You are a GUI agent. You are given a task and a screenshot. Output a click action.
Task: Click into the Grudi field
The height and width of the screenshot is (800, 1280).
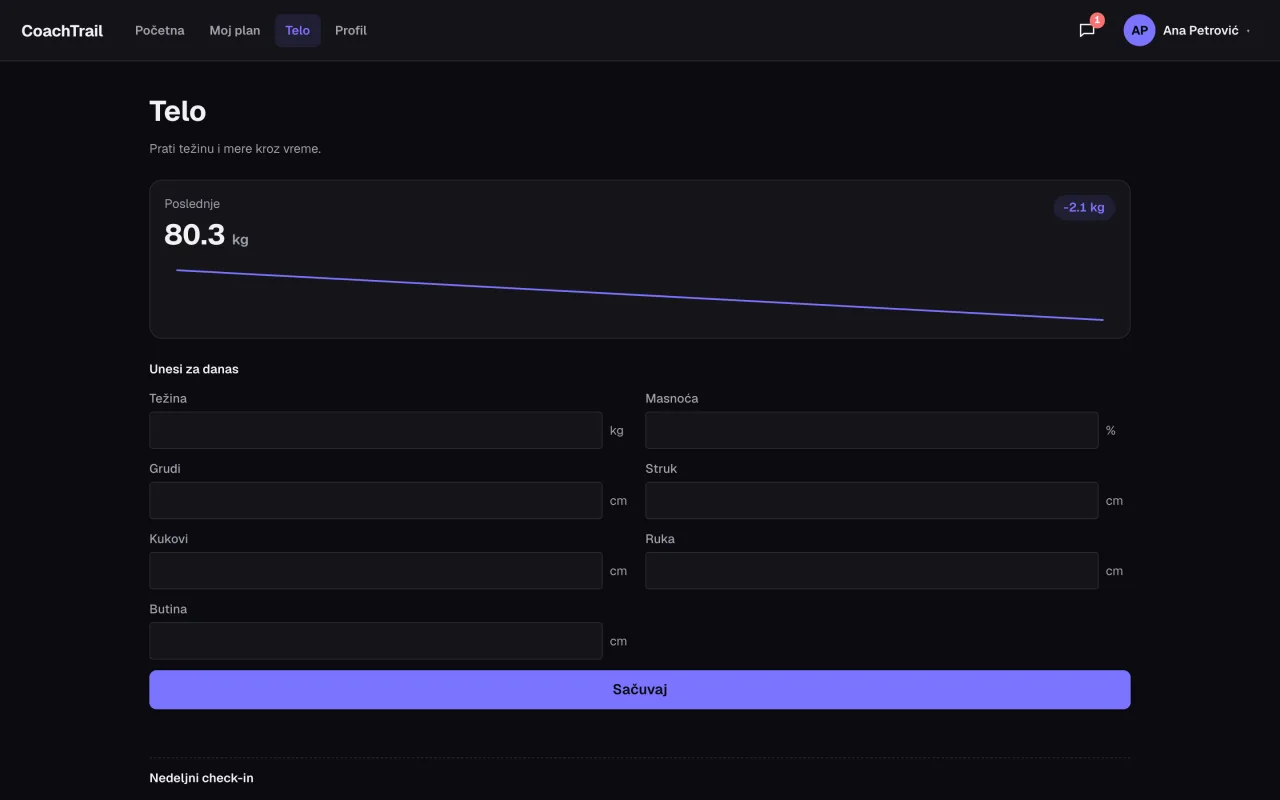[x=376, y=500]
